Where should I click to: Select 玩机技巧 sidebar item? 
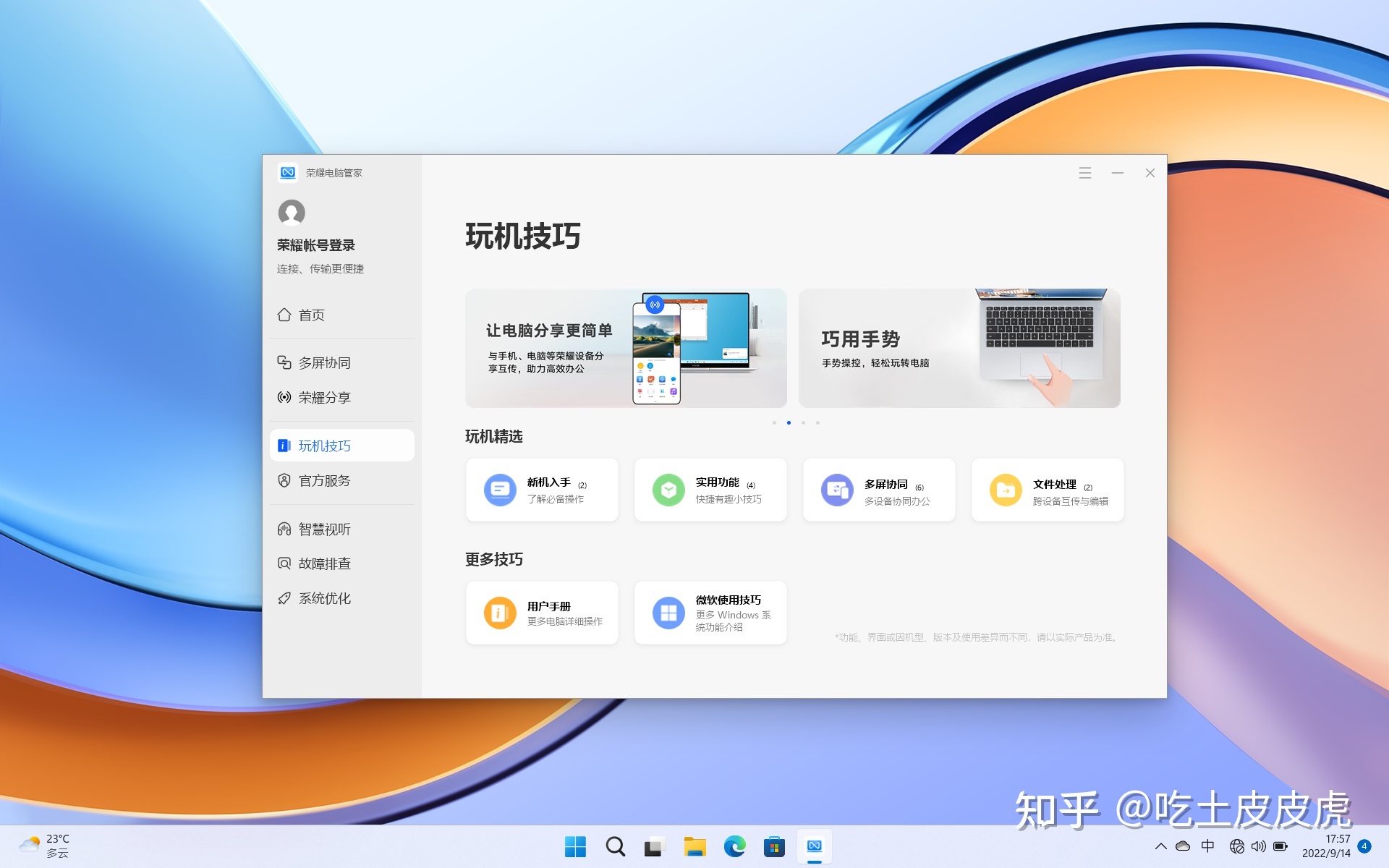[x=341, y=446]
